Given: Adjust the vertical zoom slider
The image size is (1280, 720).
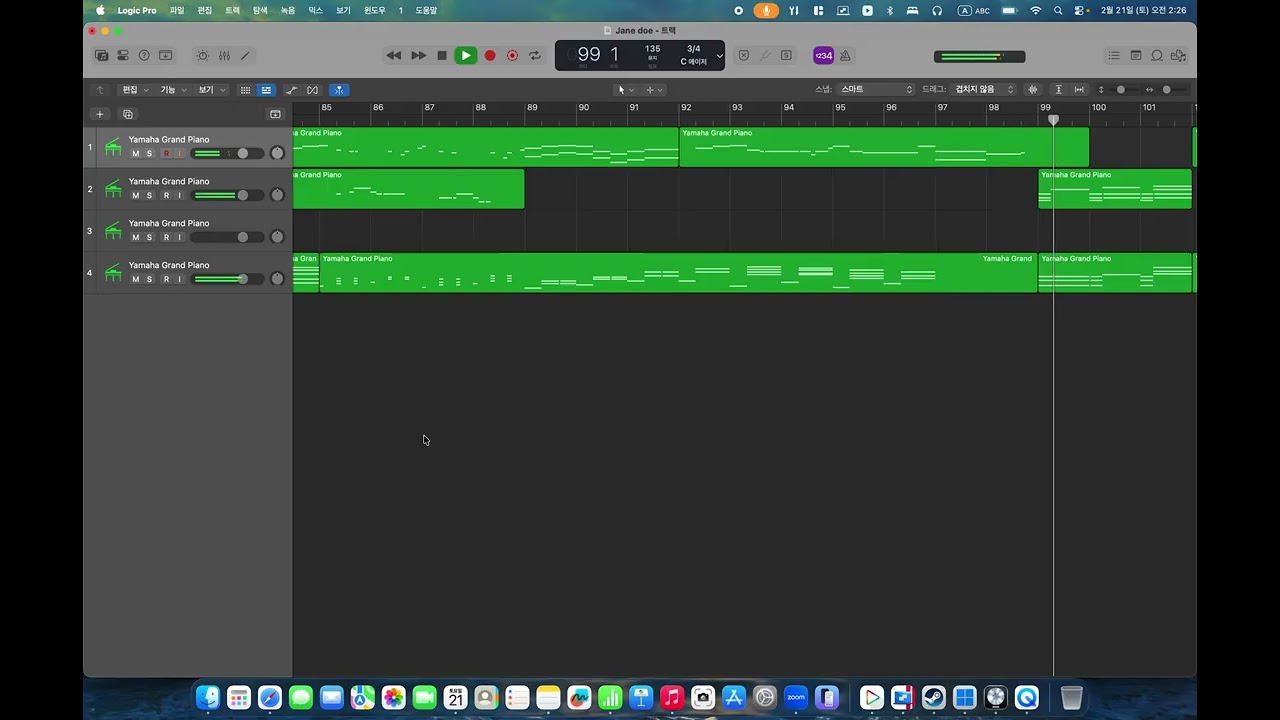Looking at the screenshot, I should (1120, 90).
